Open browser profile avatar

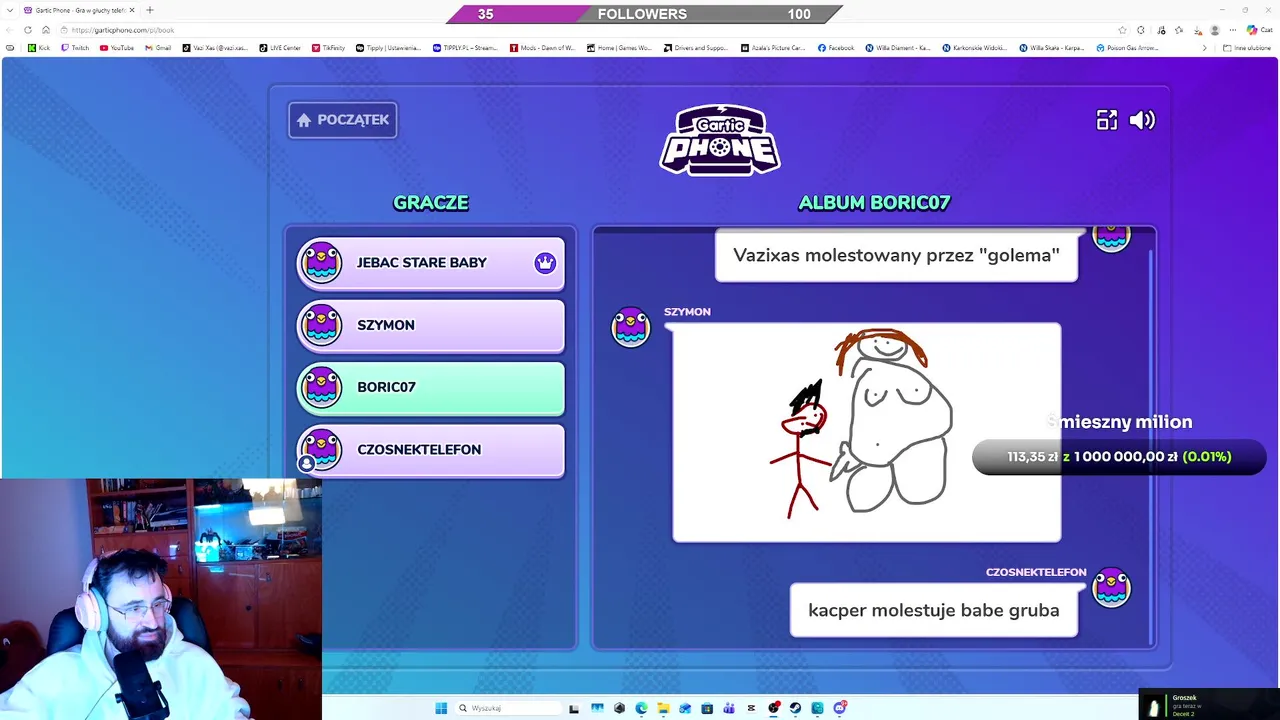click(1215, 30)
